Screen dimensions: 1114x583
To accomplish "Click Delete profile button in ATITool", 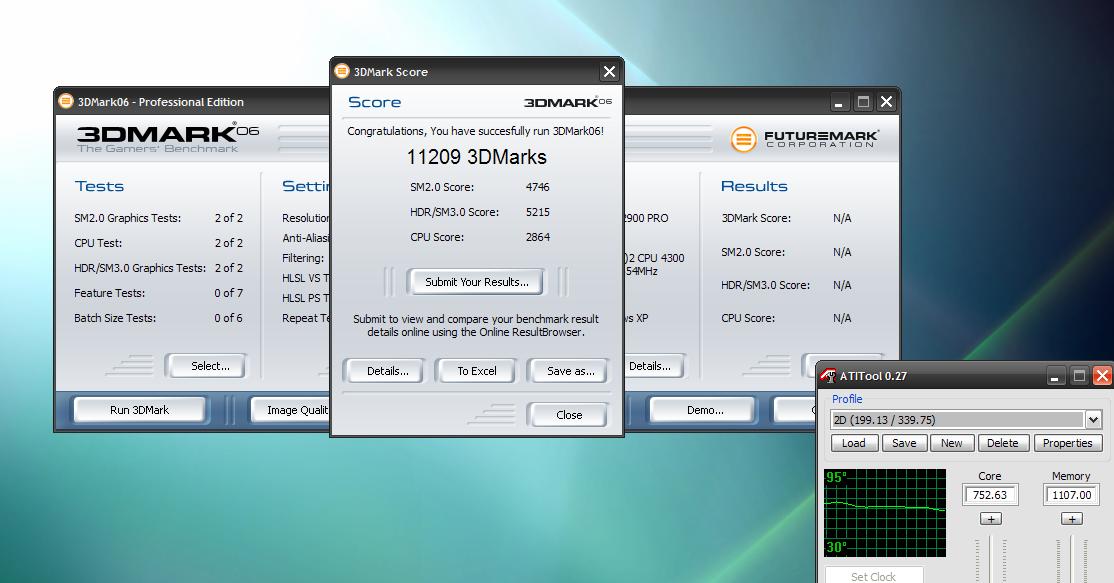I will point(1002,443).
